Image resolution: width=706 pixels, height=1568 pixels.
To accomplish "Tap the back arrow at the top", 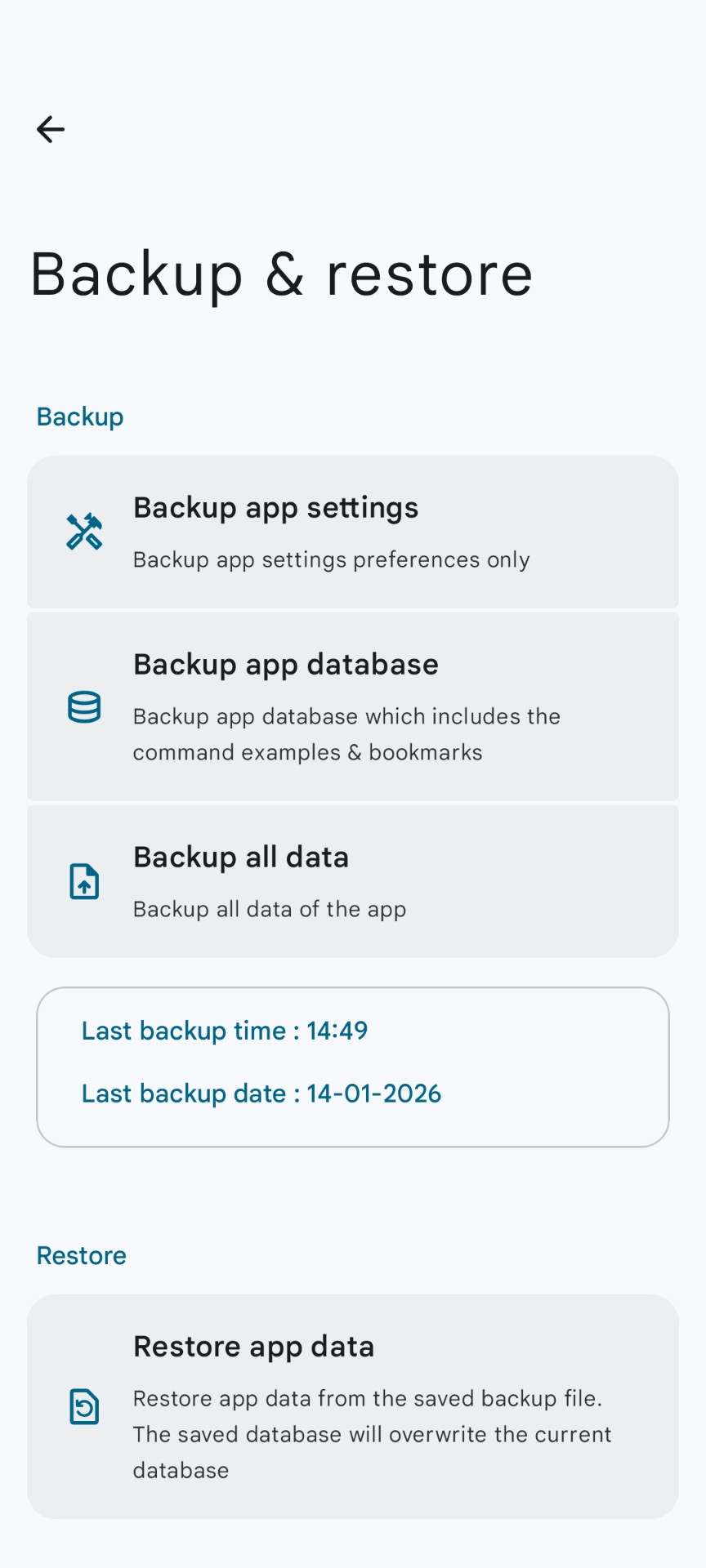I will [x=50, y=129].
